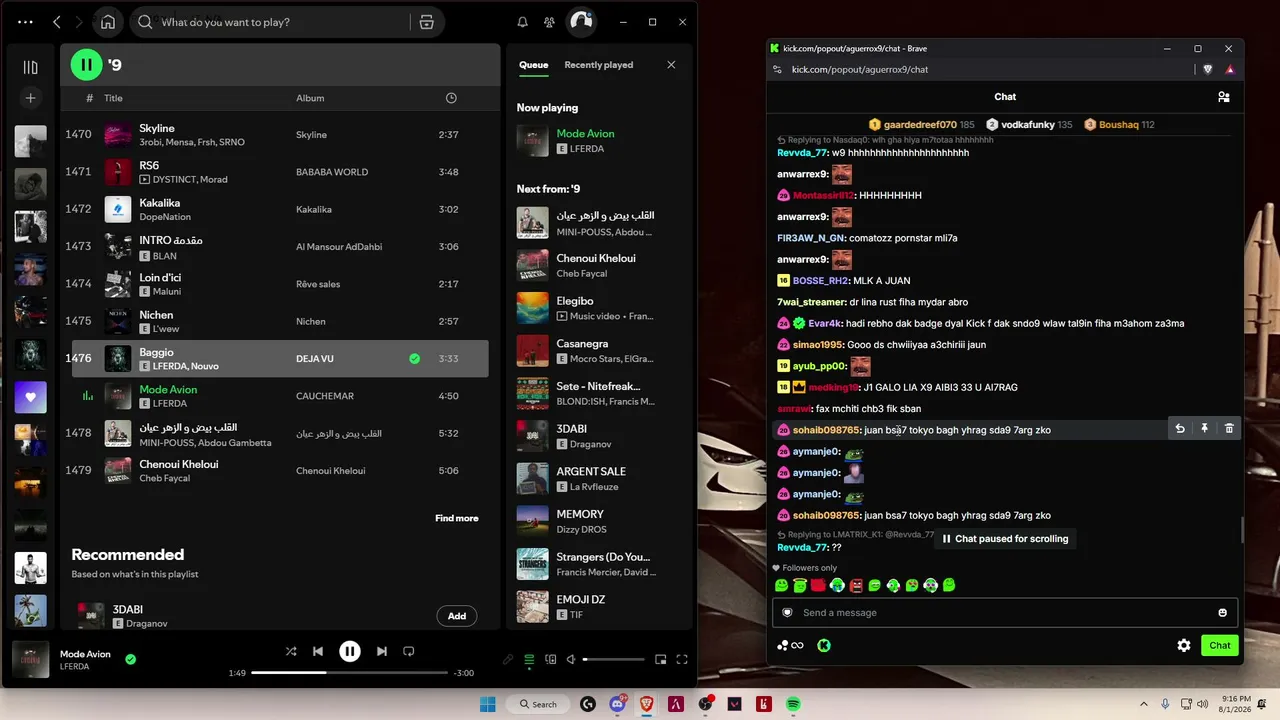Skip to next track
The height and width of the screenshot is (720, 1280).
382,651
